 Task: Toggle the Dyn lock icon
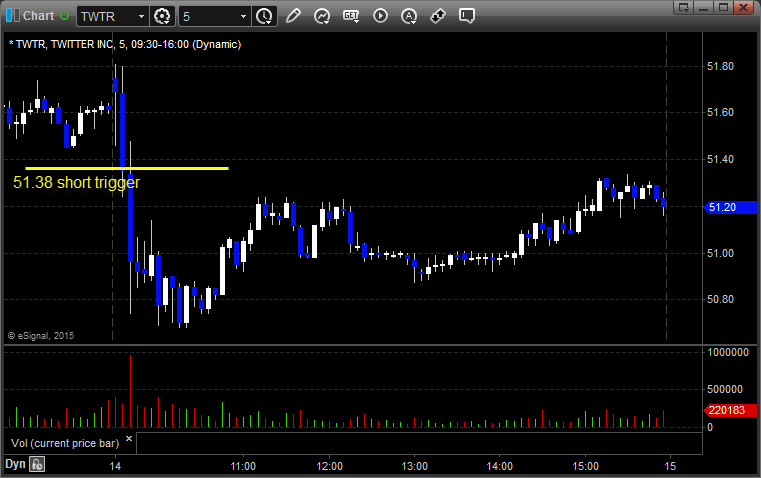37,464
